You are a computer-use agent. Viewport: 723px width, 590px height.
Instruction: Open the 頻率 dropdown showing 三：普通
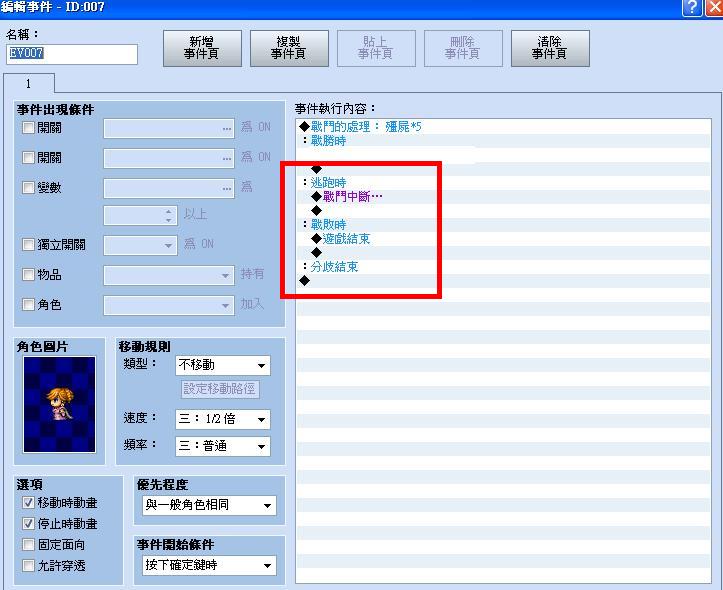click(x=223, y=446)
